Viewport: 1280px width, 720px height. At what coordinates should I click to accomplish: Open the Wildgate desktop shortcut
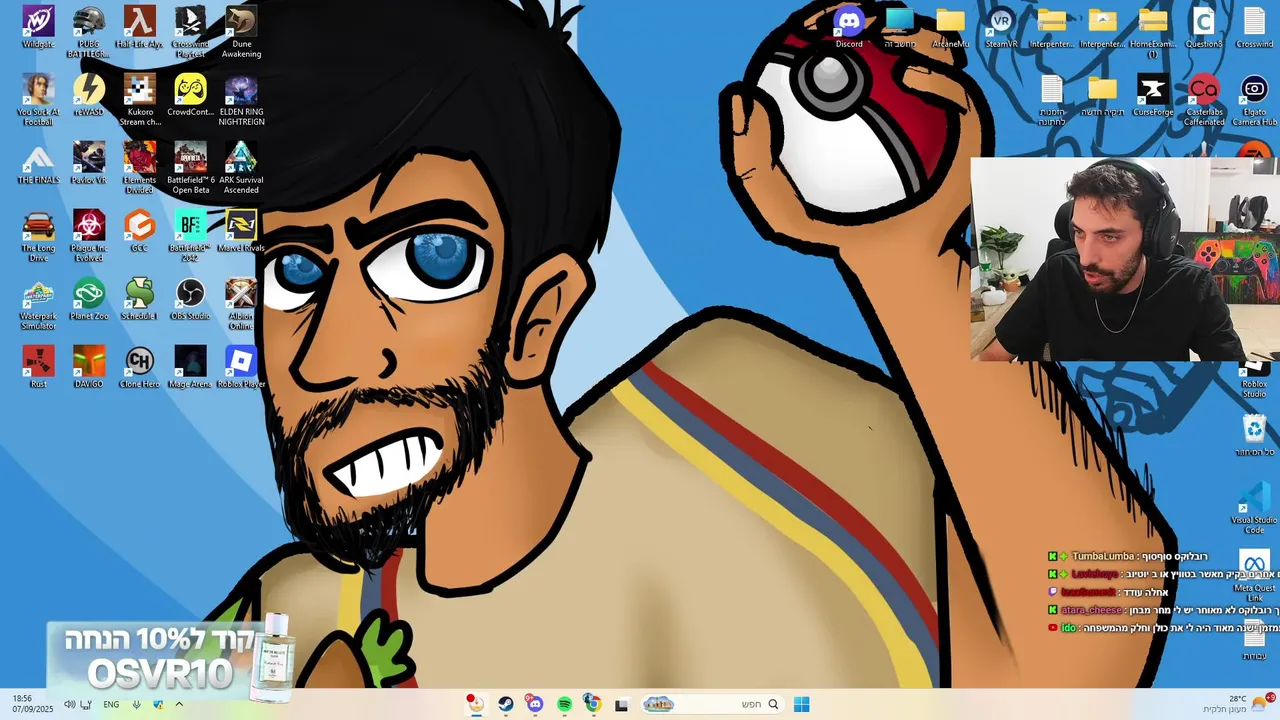38,28
